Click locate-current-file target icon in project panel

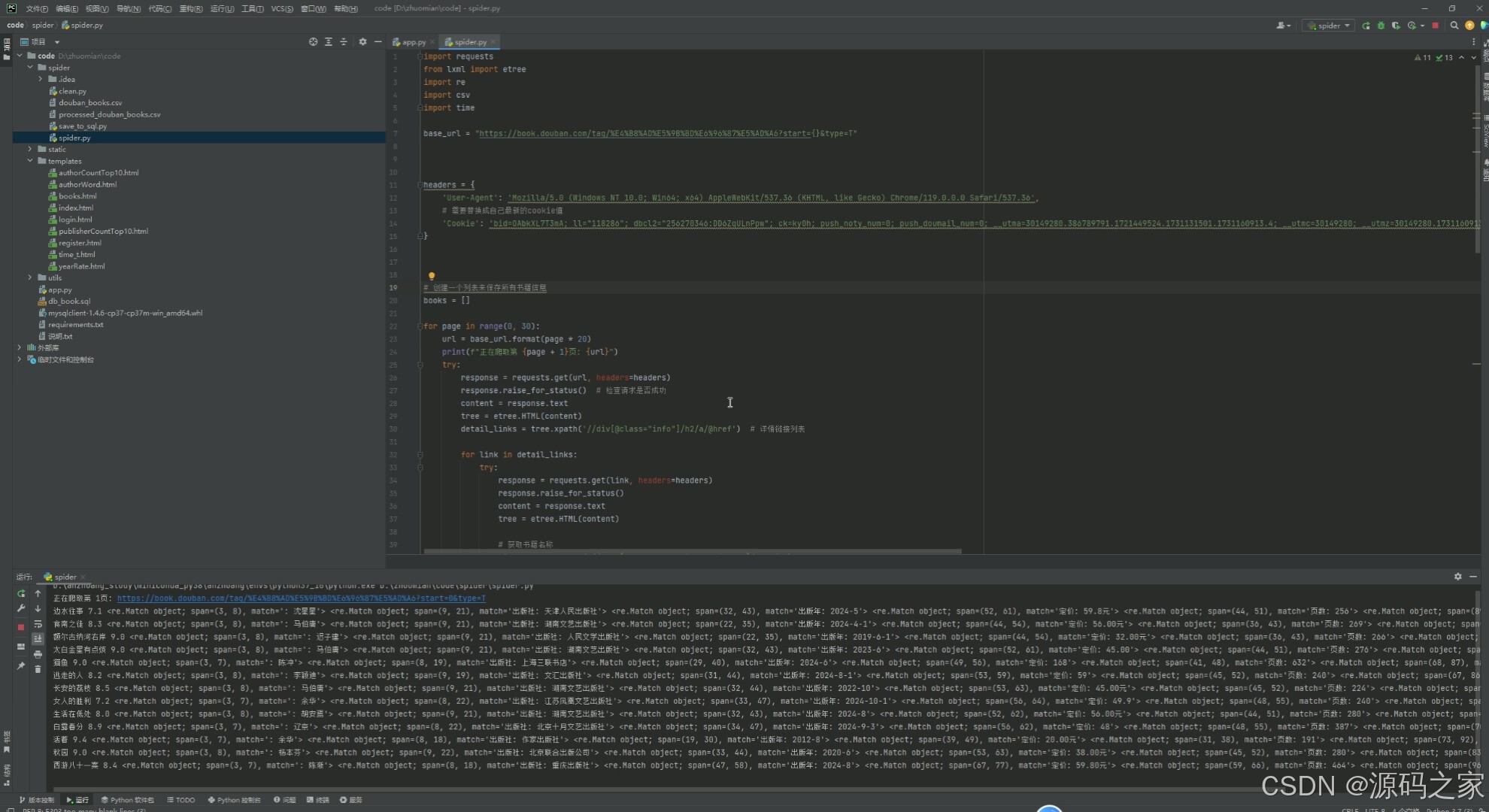coord(313,42)
